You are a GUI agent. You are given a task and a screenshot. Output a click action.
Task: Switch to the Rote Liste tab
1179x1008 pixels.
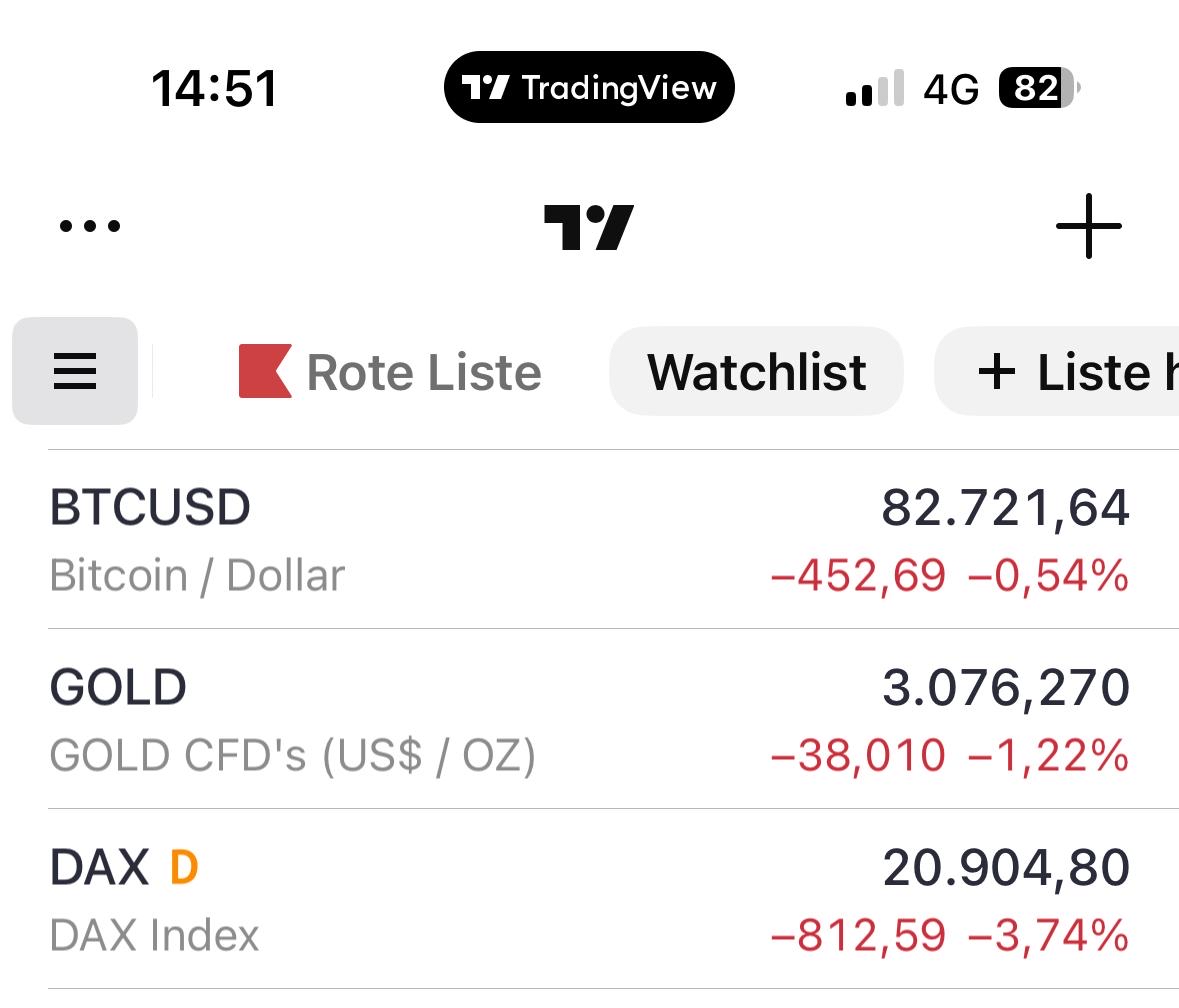(x=423, y=372)
